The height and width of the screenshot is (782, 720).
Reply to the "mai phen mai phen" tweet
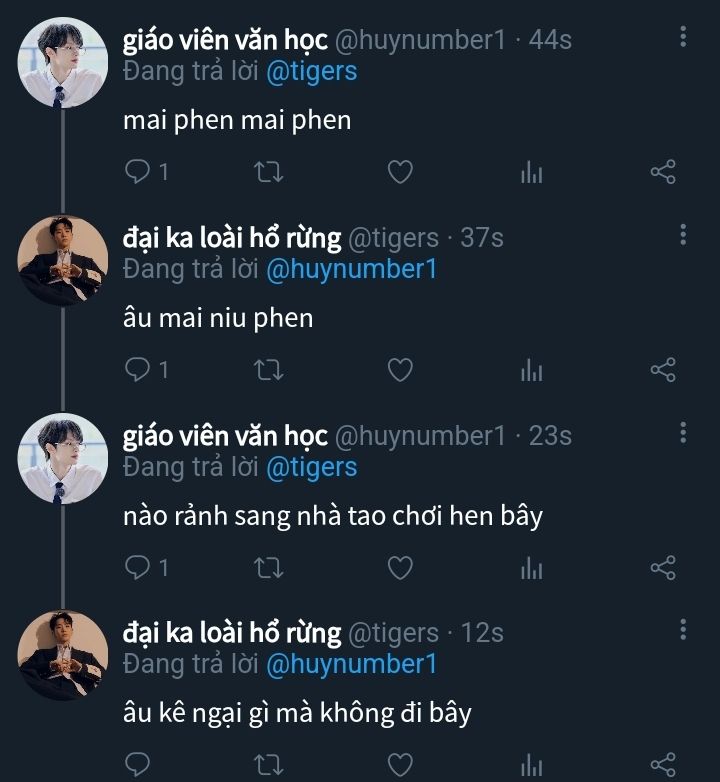click(137, 172)
